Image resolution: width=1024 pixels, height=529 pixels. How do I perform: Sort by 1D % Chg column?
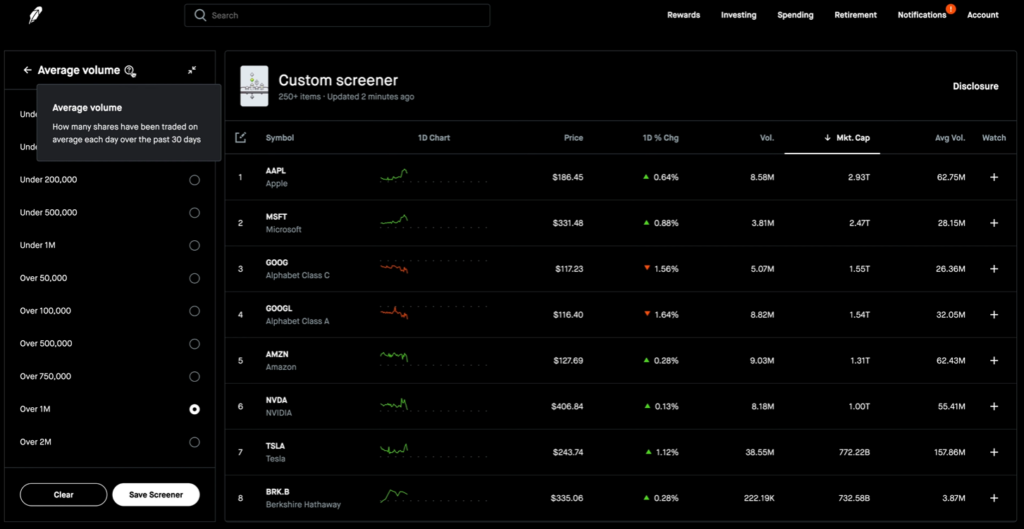[660, 138]
